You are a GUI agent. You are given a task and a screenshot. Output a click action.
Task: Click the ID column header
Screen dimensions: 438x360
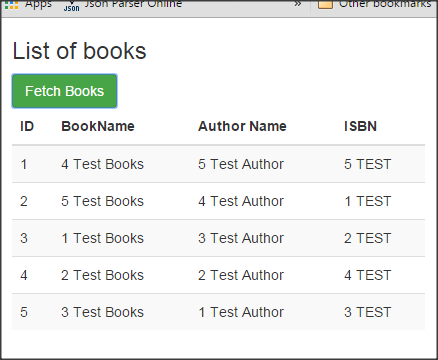point(27,126)
